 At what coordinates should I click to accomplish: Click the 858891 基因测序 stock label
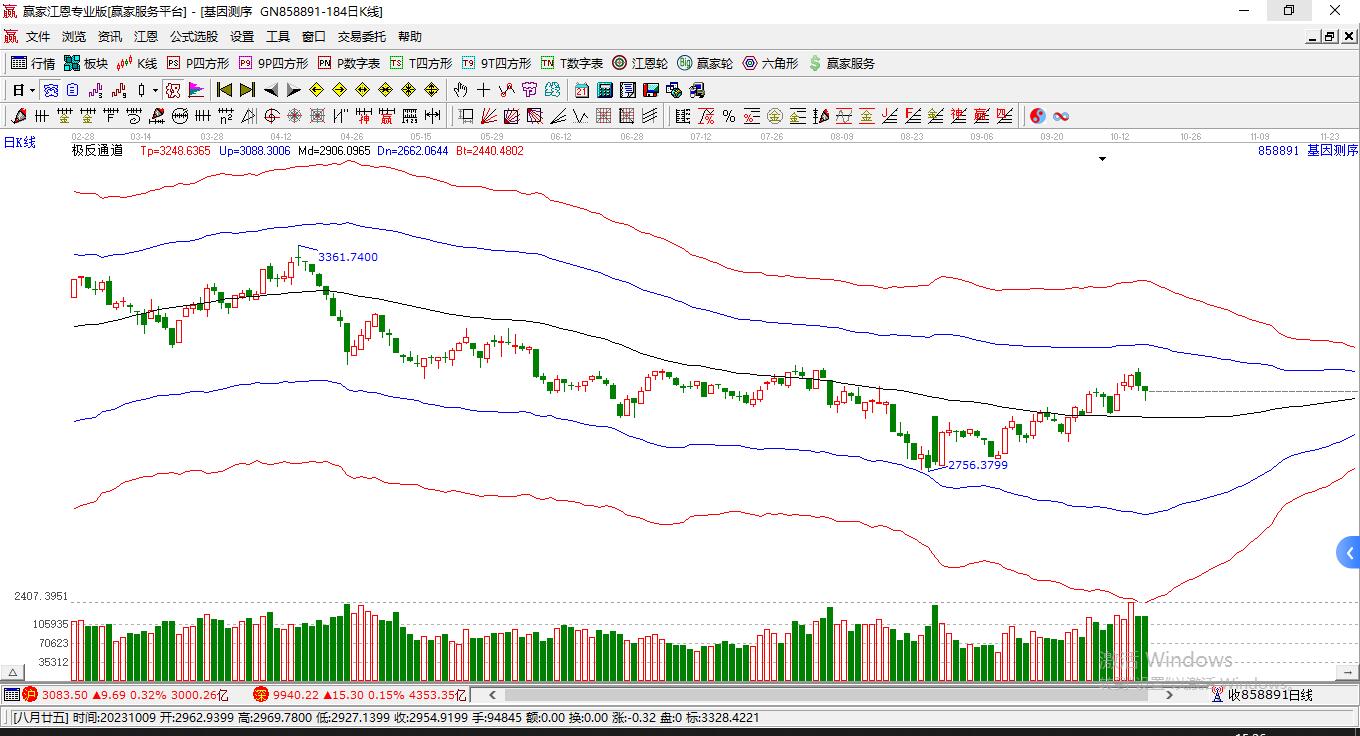1308,150
